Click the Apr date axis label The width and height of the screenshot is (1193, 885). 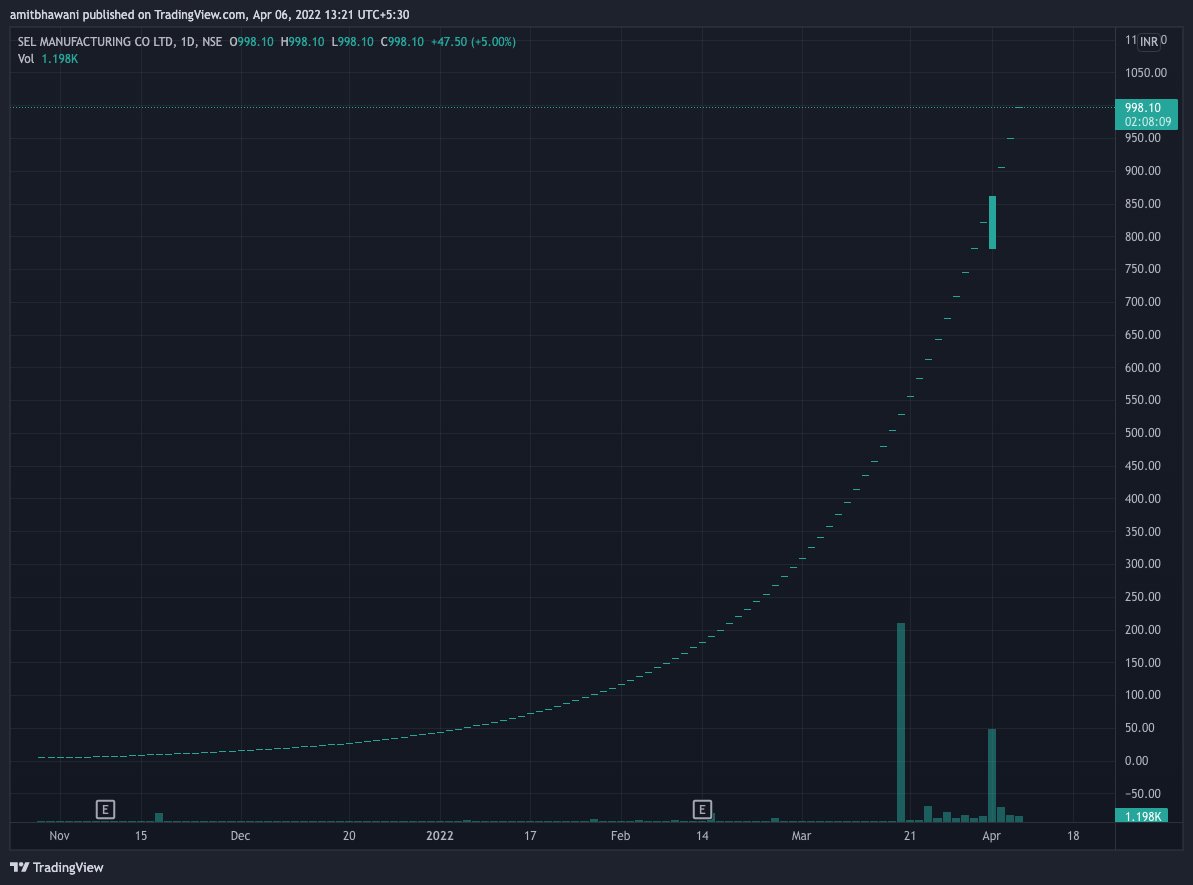pyautogui.click(x=991, y=836)
